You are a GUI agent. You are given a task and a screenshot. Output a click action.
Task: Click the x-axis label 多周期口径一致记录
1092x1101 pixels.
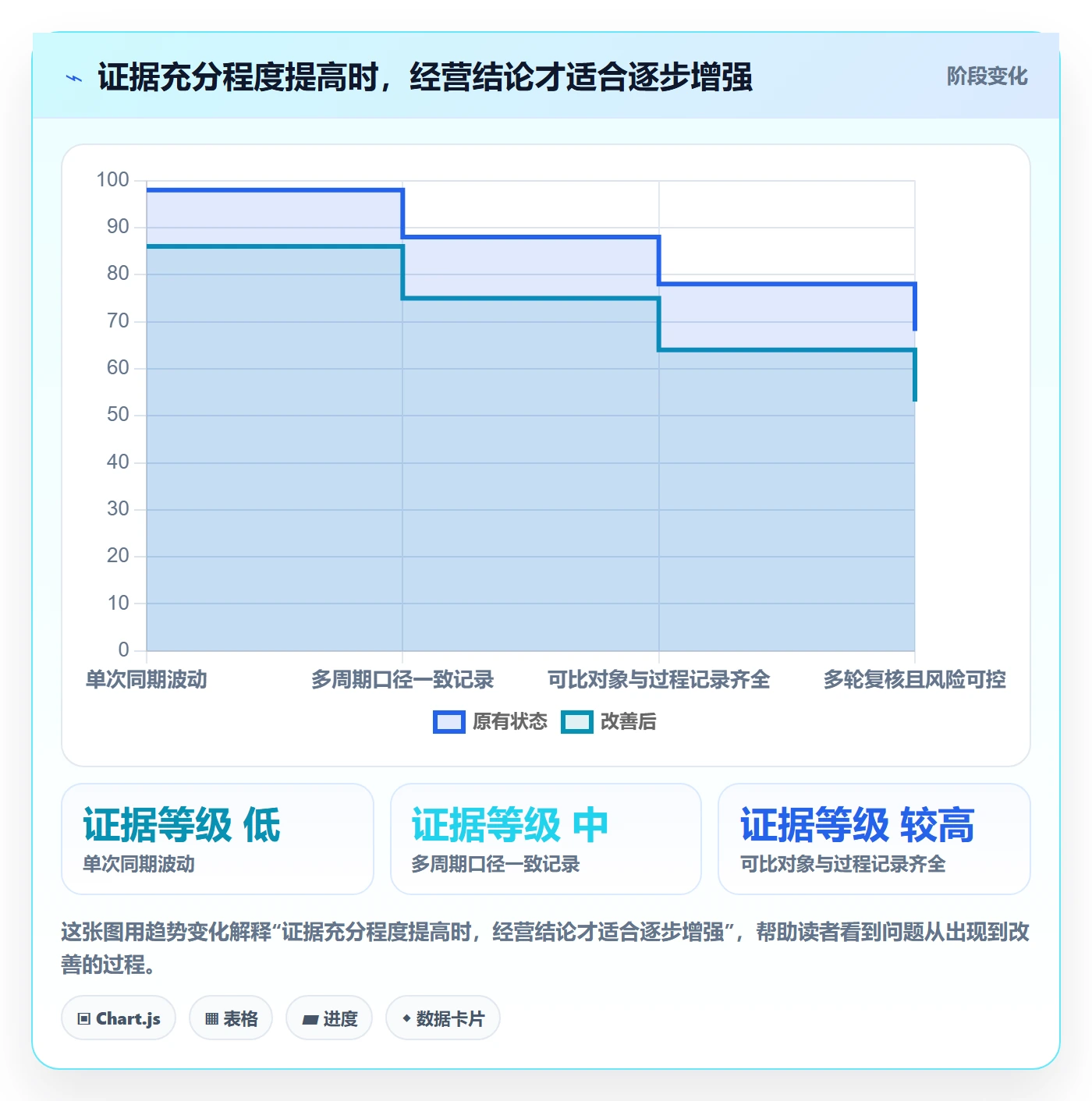coord(402,680)
